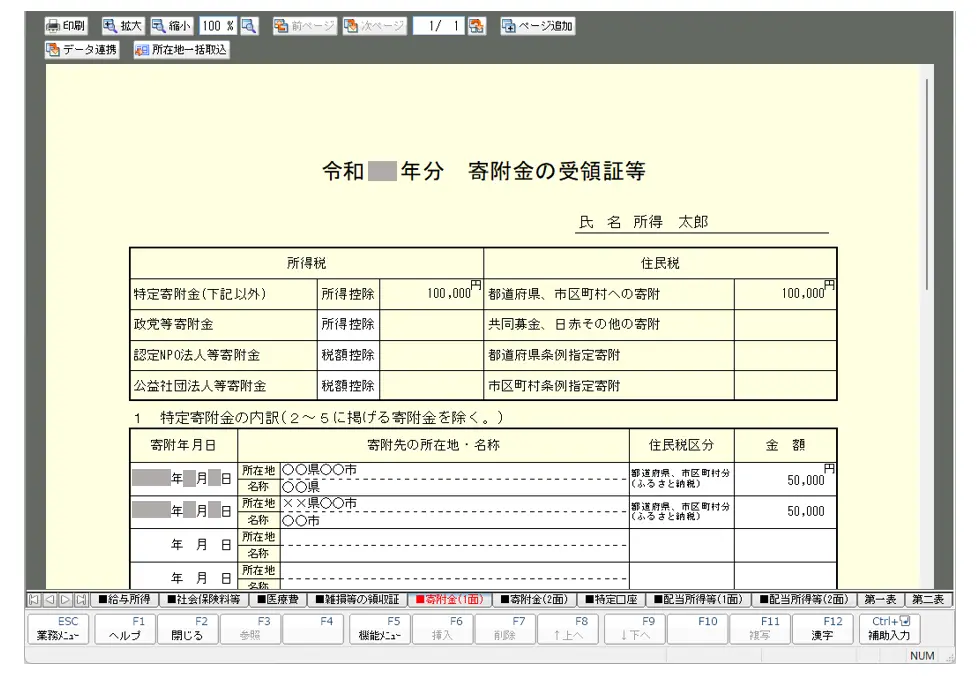The image size is (977, 678).
Task: Click 所在地一括取込 import button
Action: click(181, 50)
